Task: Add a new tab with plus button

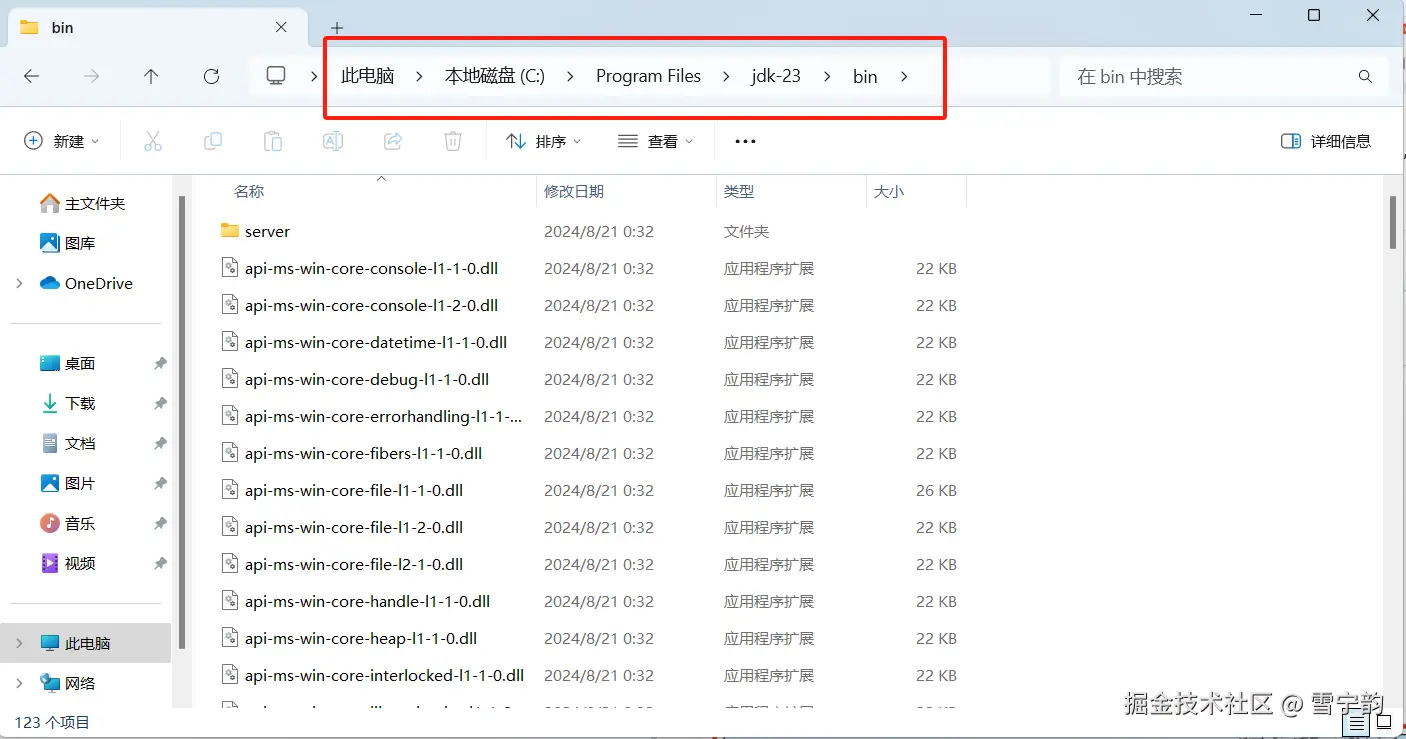Action: 337,28
